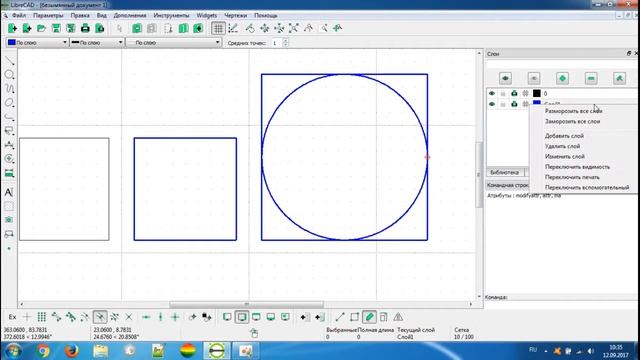This screenshot has height=360, width=640.
Task: Choose 'Переключить печать' in context menu
Action: [x=572, y=177]
